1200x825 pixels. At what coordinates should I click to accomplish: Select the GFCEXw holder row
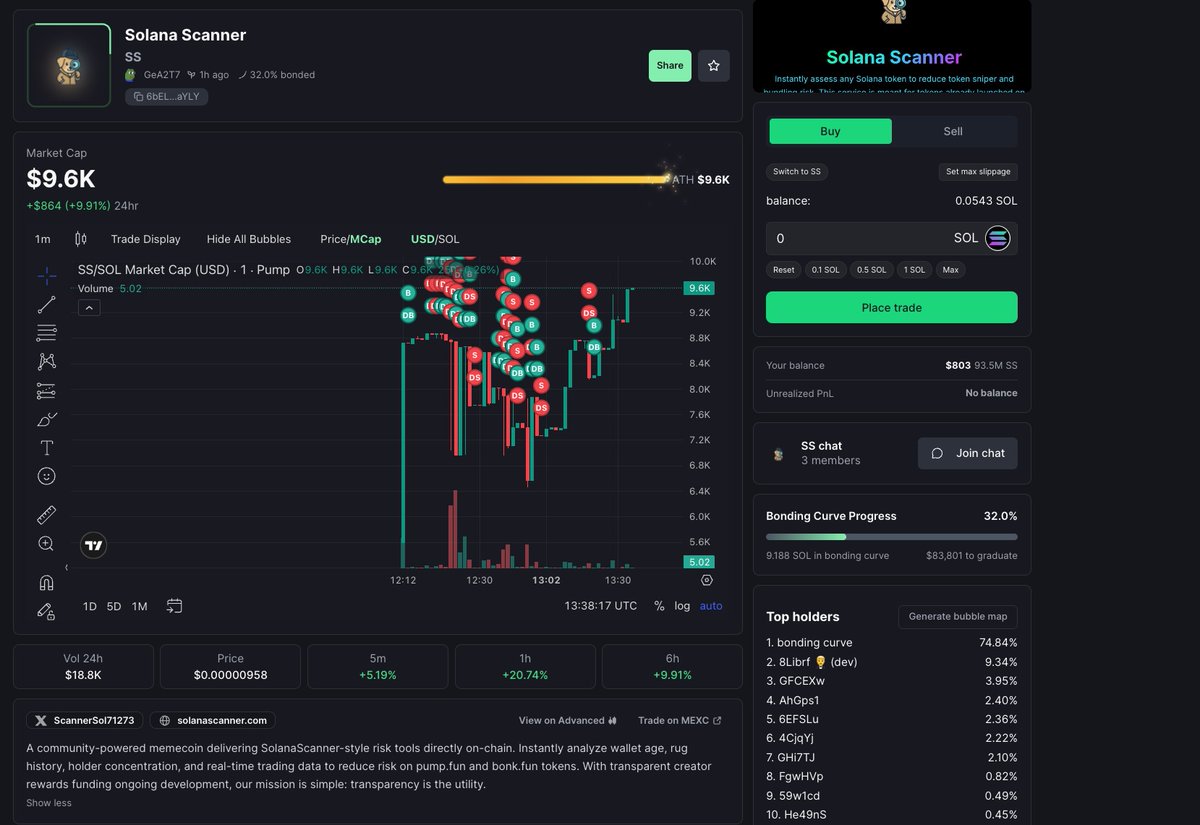click(x=892, y=681)
